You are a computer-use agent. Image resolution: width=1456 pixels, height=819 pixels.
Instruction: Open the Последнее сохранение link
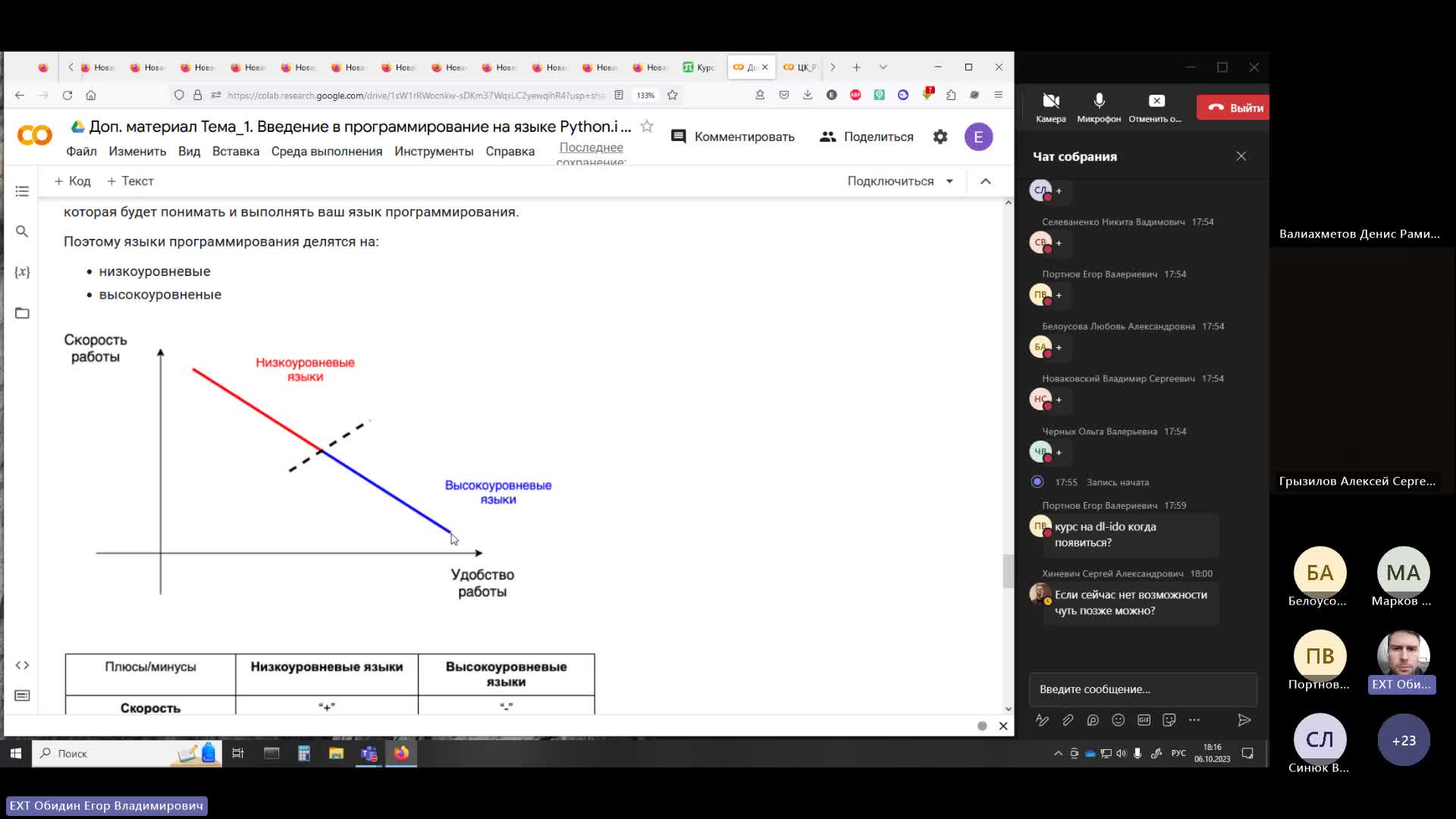591,154
